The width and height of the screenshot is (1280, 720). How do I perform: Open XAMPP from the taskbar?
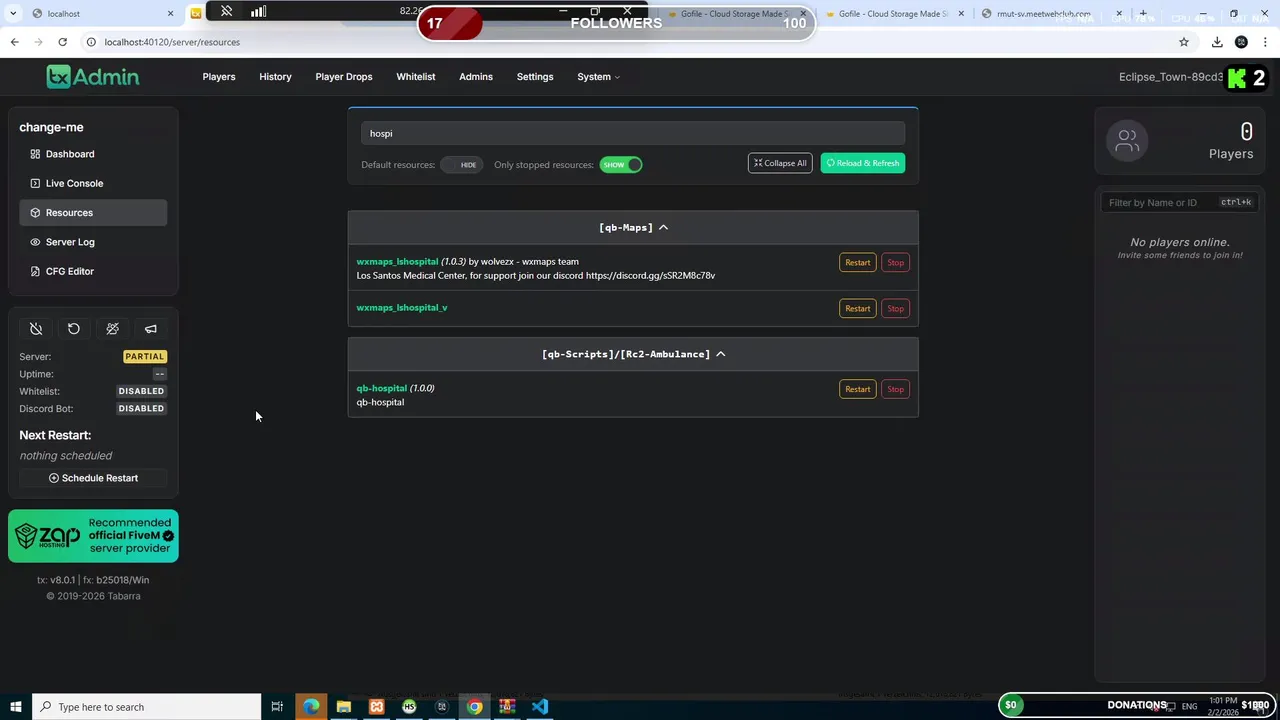[376, 706]
